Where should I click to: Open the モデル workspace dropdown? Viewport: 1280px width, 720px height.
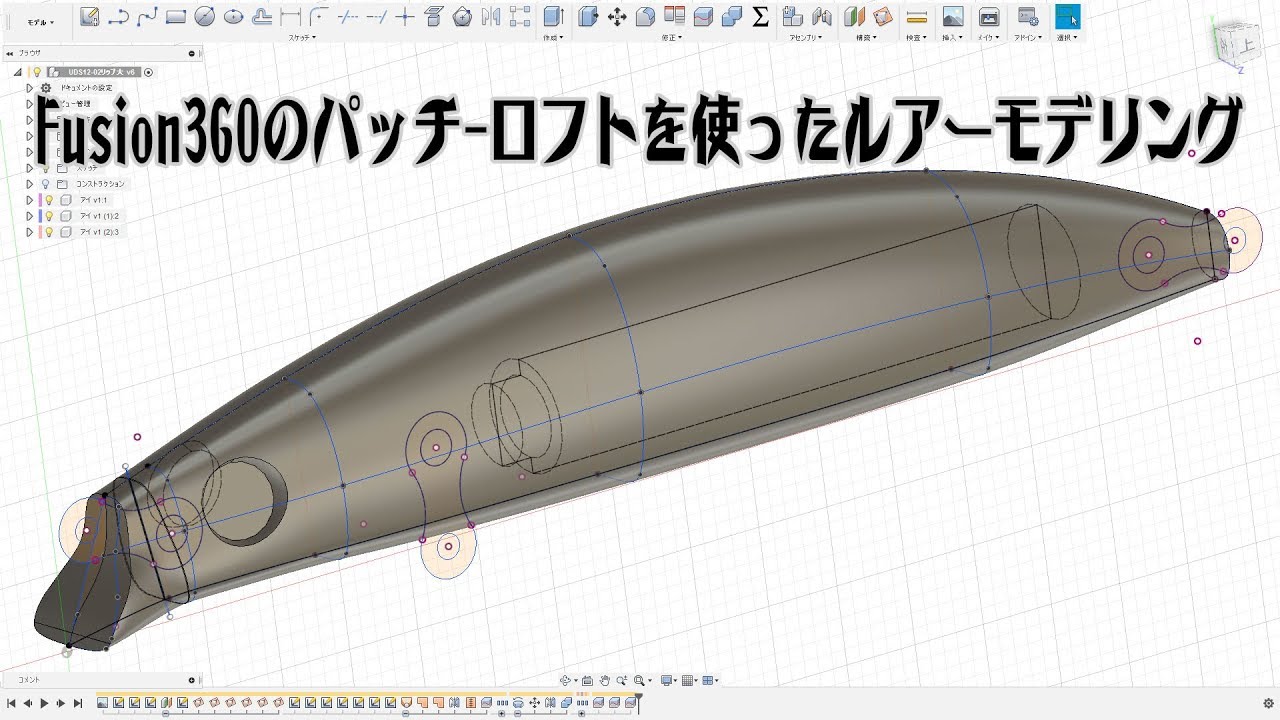click(x=40, y=21)
